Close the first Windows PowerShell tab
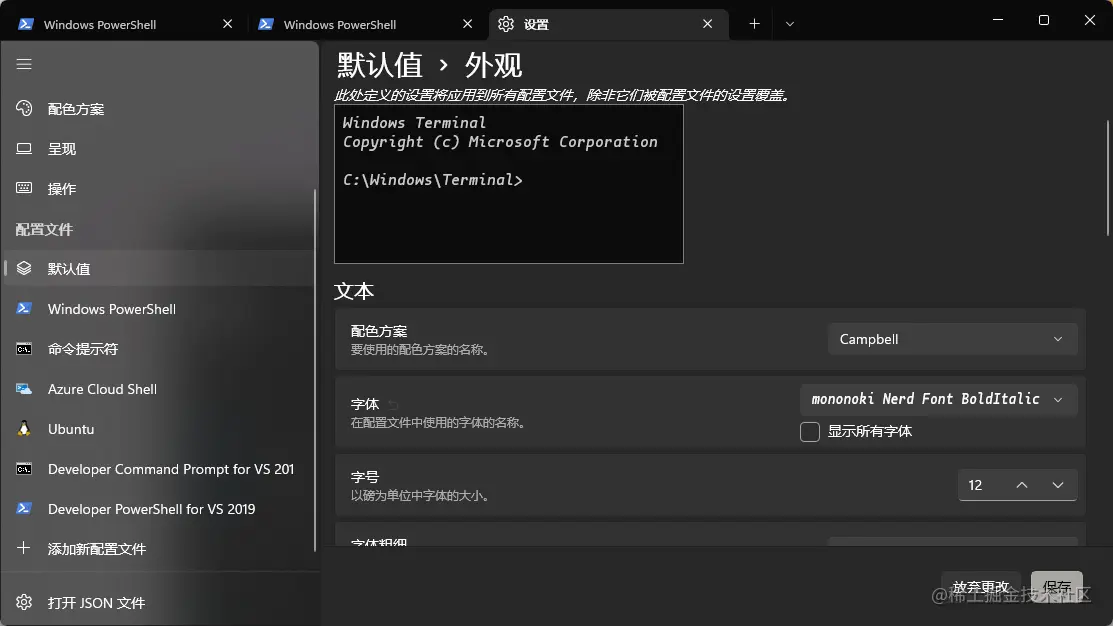 point(227,24)
